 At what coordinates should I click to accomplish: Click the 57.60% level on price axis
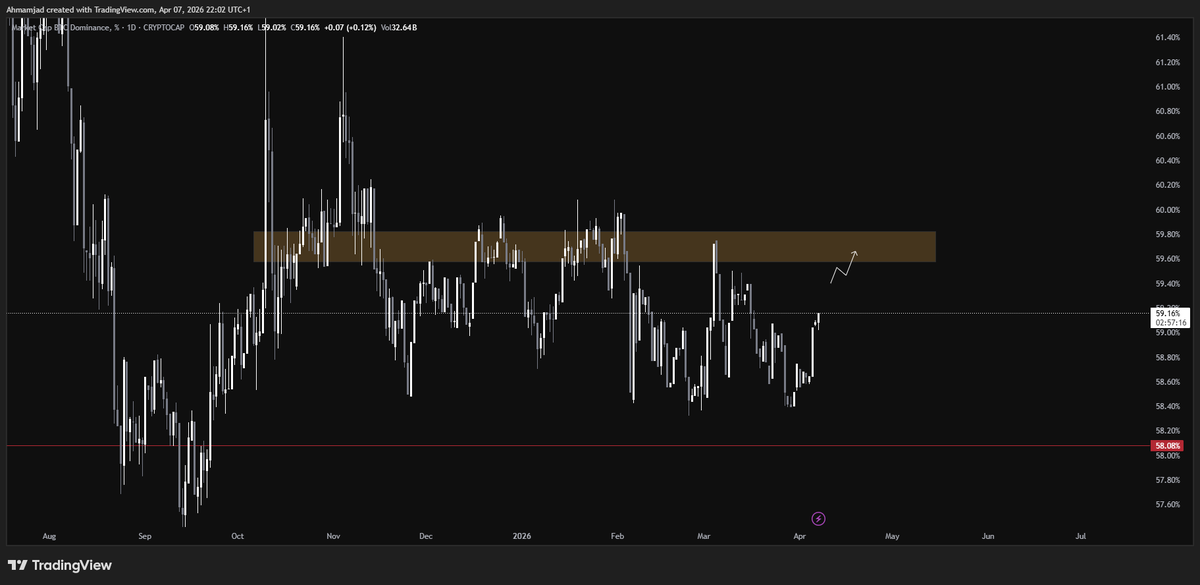1167,504
